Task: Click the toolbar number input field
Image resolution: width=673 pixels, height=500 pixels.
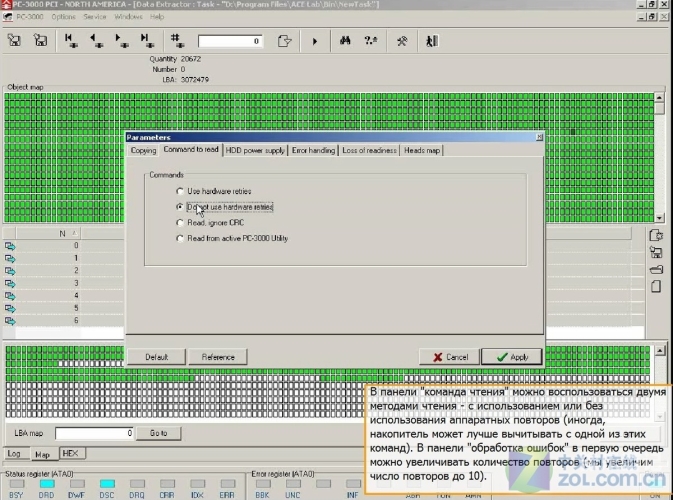Action: (230, 41)
